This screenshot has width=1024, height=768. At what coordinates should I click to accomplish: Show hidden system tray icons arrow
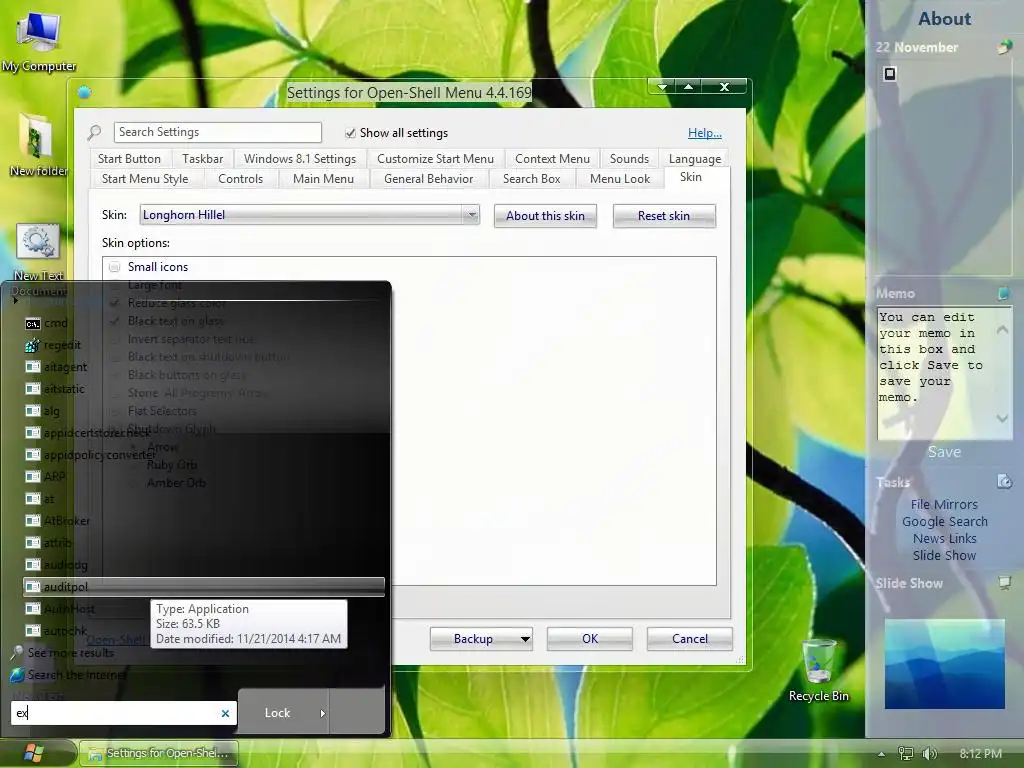point(882,754)
